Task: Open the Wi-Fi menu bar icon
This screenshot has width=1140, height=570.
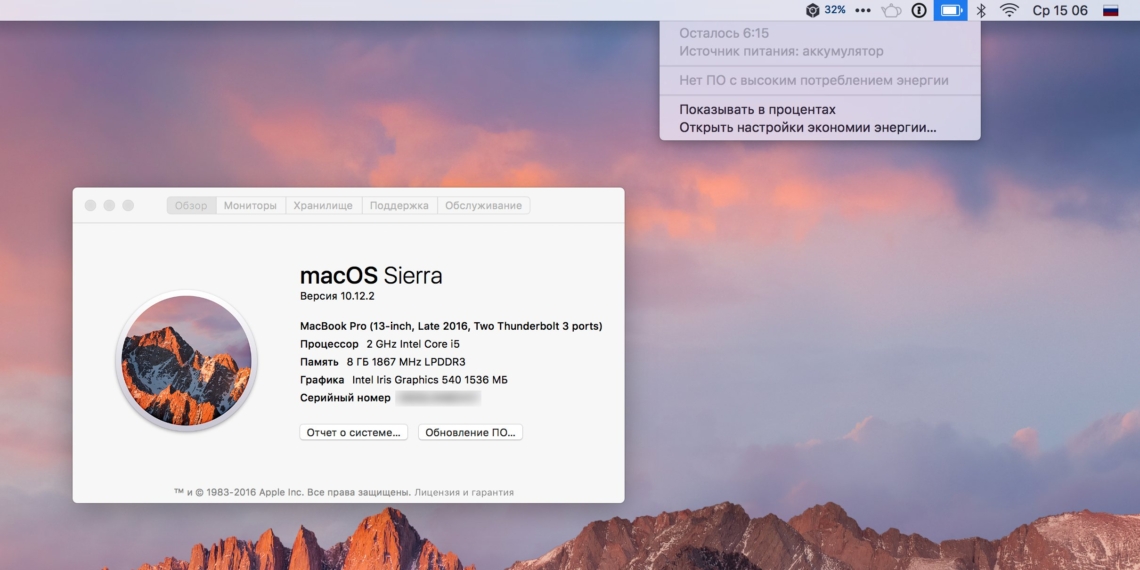Action: 1009,10
